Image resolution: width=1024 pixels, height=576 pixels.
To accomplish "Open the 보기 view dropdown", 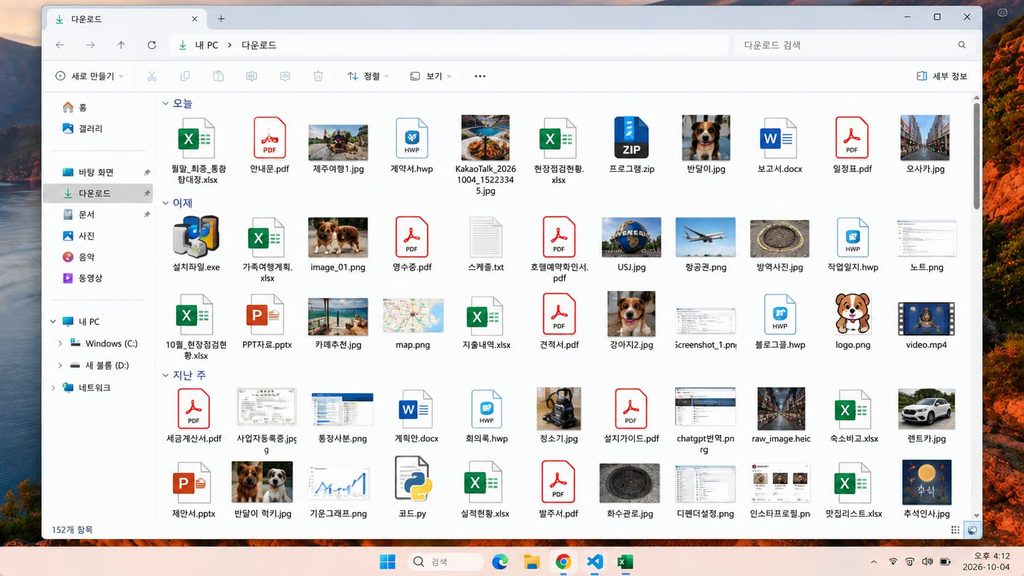I will [x=430, y=76].
